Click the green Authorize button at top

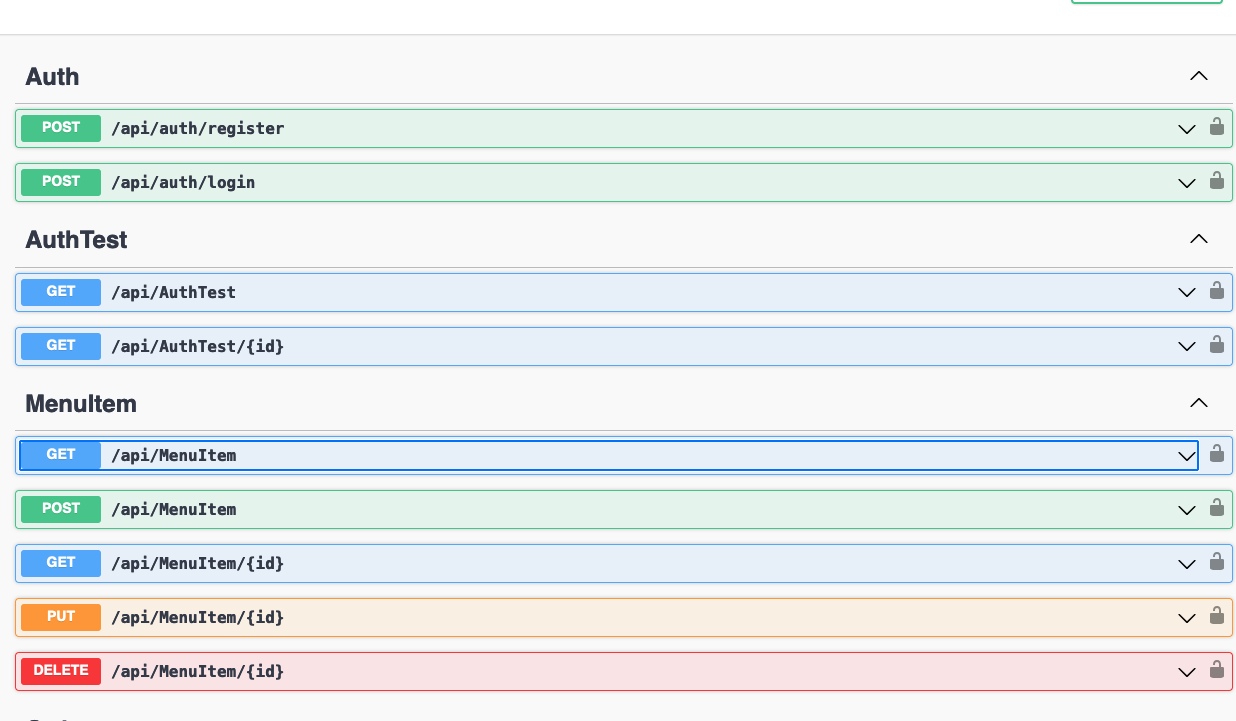click(x=1146, y=2)
